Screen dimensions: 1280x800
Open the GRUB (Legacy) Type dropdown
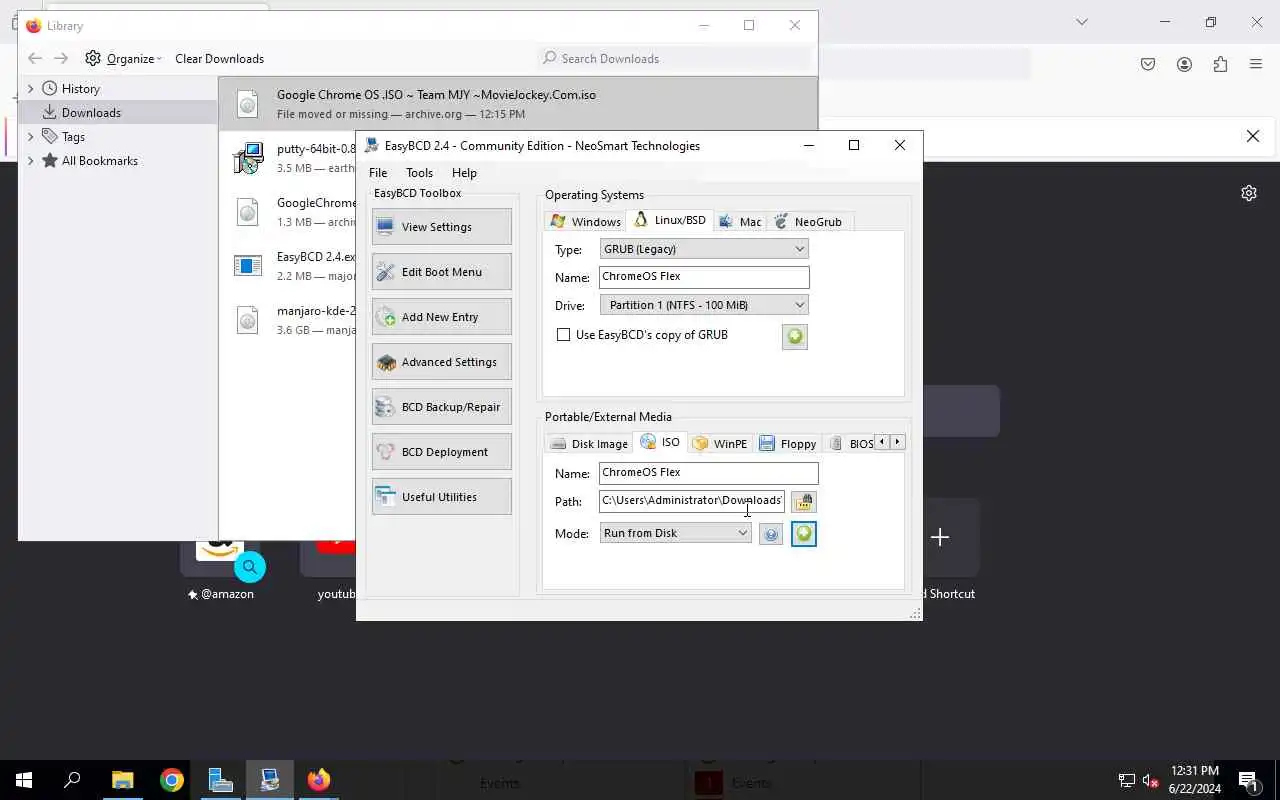[704, 249]
